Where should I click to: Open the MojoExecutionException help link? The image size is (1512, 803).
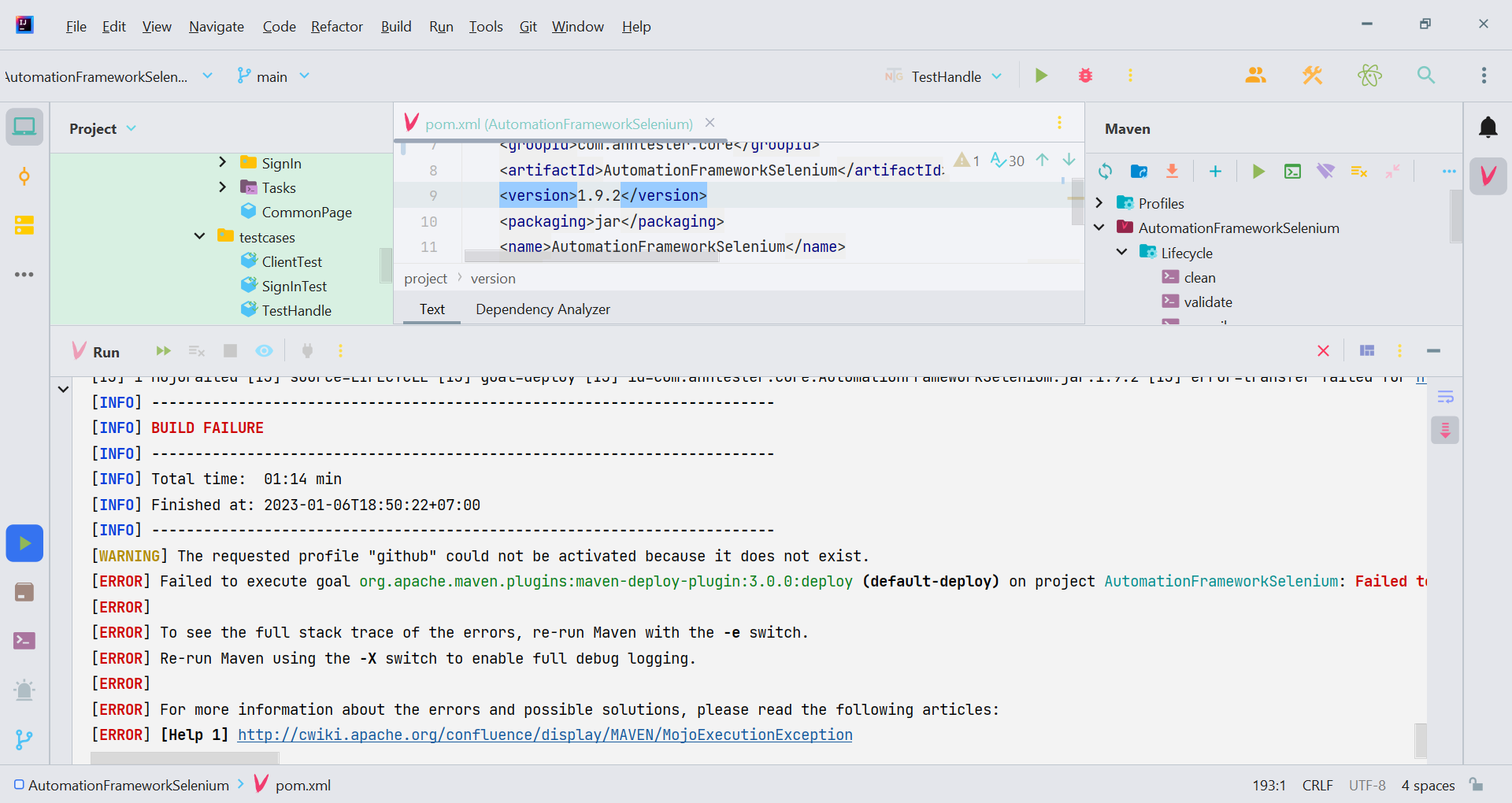(x=545, y=735)
